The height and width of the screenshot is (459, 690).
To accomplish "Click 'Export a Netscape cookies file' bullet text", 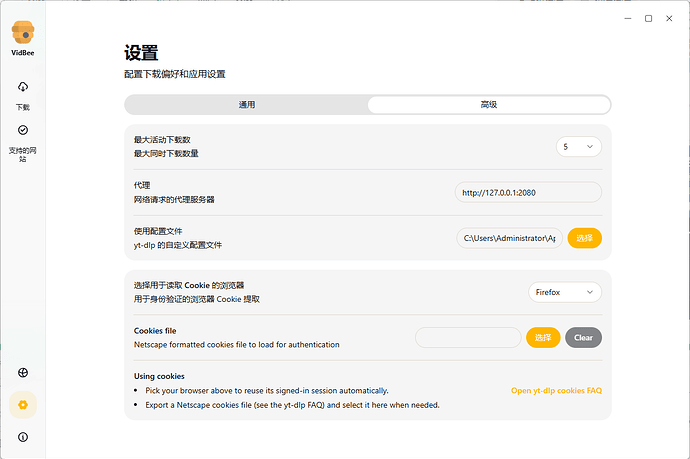I will coord(292,405).
